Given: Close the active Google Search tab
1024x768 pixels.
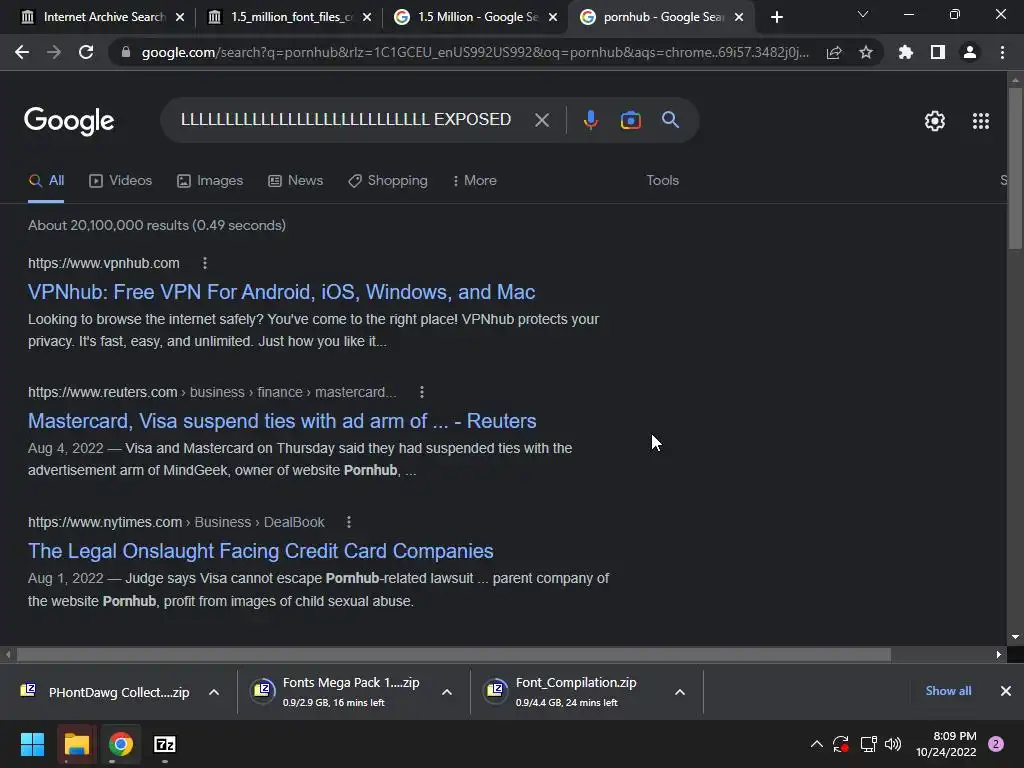Looking at the screenshot, I should pyautogui.click(x=739, y=17).
